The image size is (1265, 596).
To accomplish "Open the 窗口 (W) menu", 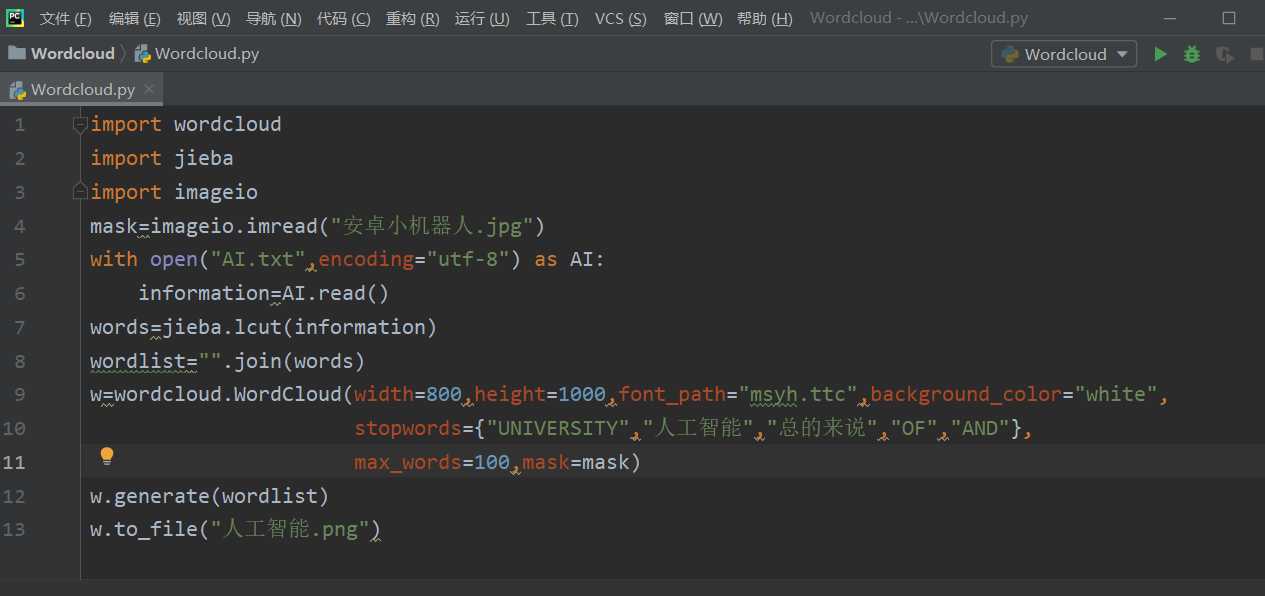I will [x=693, y=19].
